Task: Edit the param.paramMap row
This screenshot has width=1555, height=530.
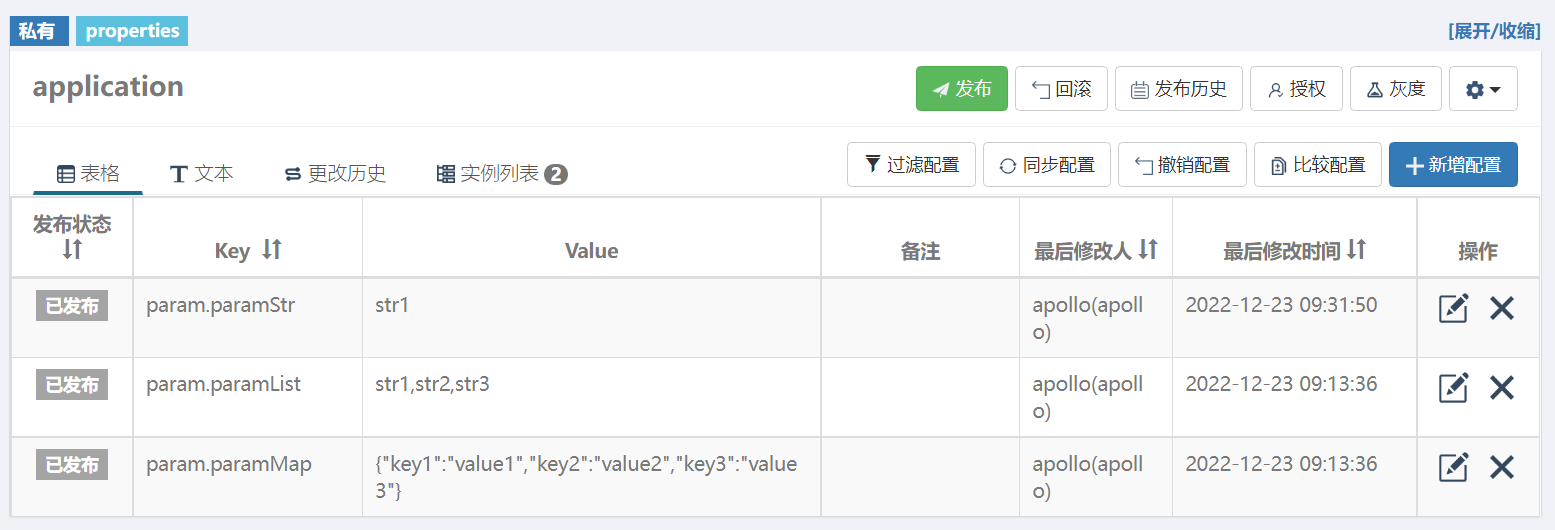Action: pyautogui.click(x=1453, y=467)
